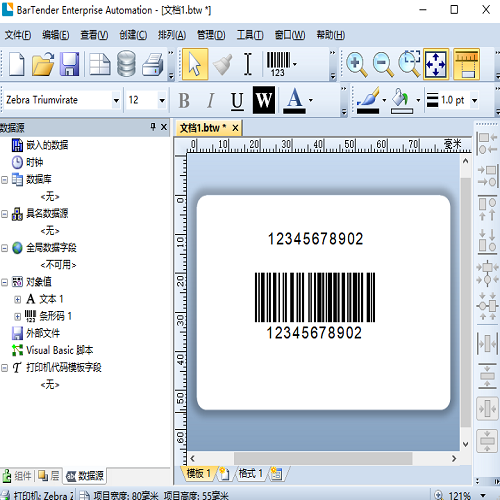Click the font color A icon

click(294, 100)
